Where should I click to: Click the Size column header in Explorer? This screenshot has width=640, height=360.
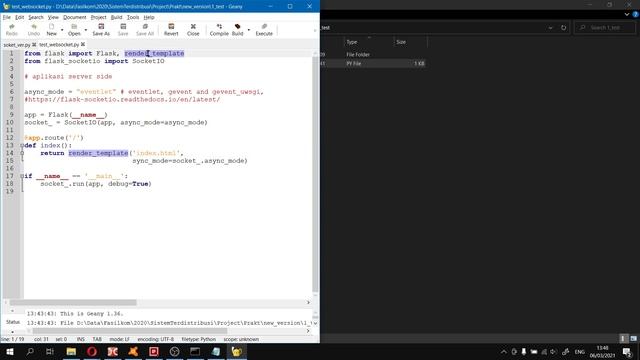click(x=401, y=42)
